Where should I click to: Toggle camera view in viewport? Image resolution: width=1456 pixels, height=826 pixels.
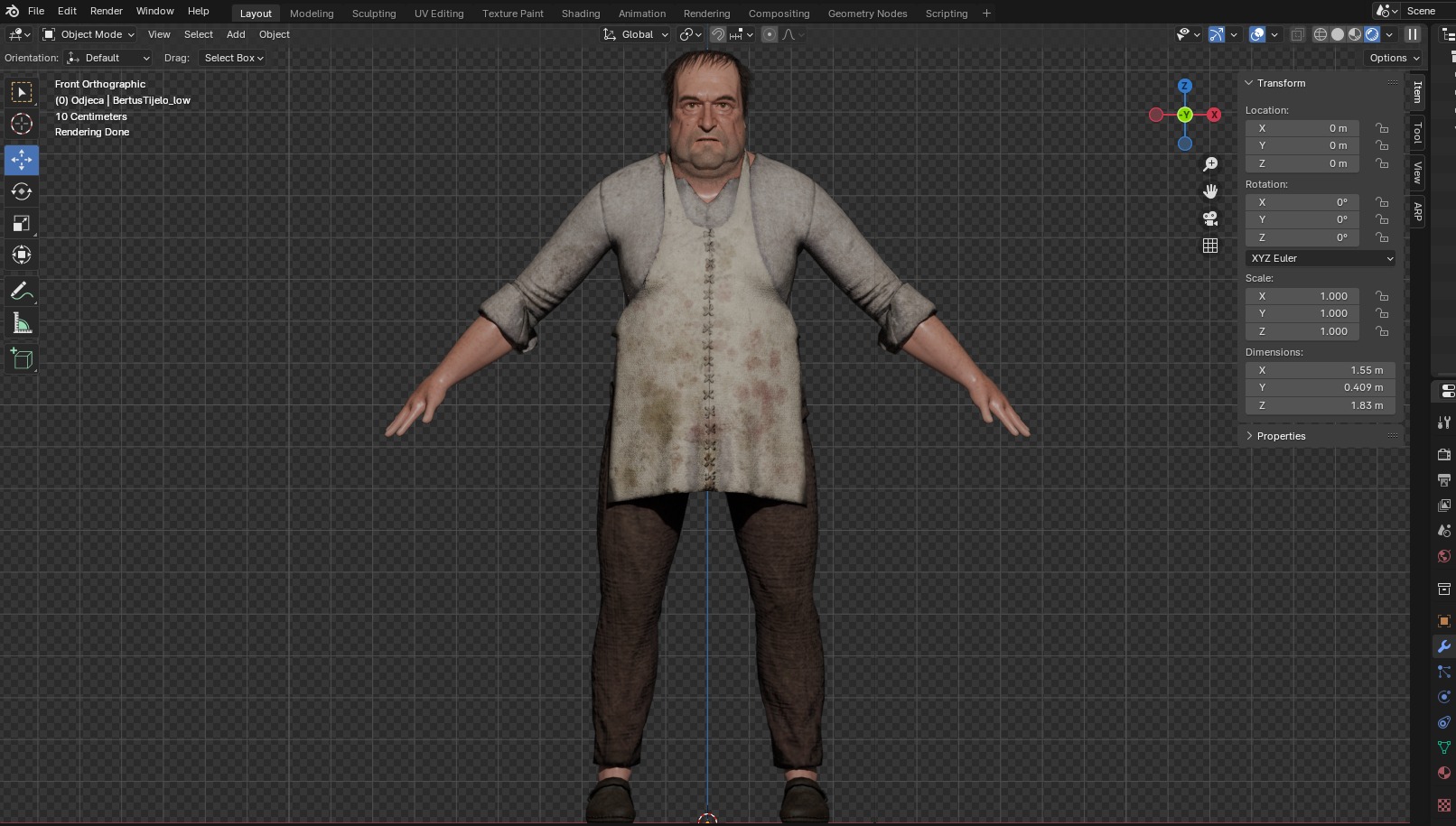pyautogui.click(x=1210, y=218)
